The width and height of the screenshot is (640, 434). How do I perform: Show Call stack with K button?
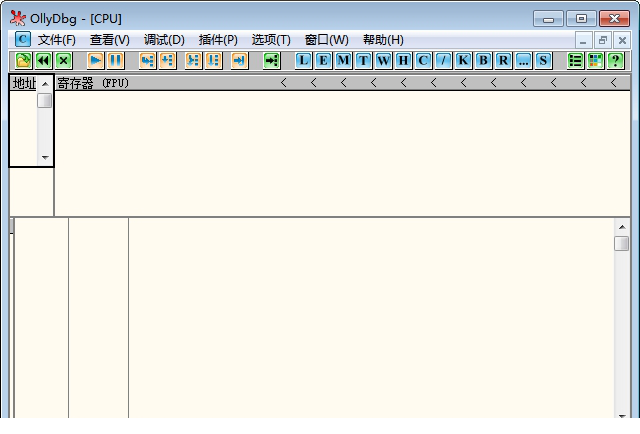[463, 61]
